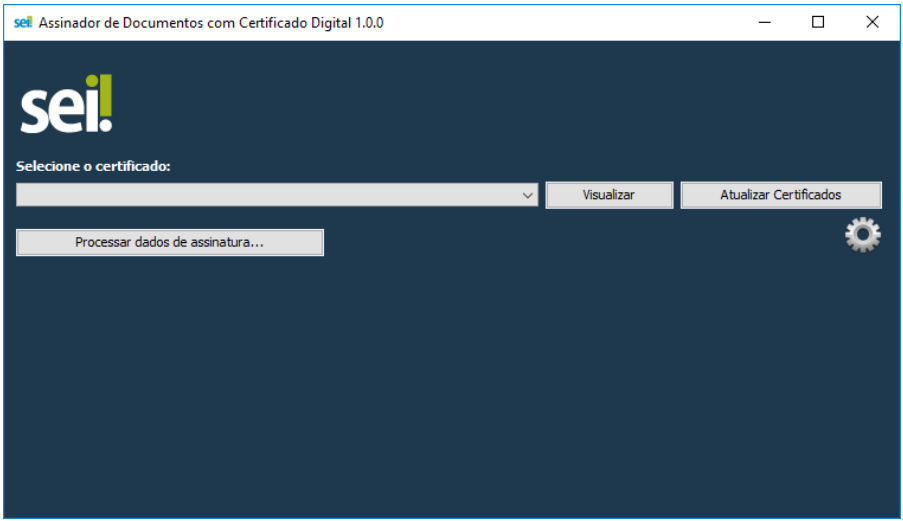The height and width of the screenshot is (521, 903).
Task: Click Atualizar Certificados to refresh certificates
Action: click(780, 195)
